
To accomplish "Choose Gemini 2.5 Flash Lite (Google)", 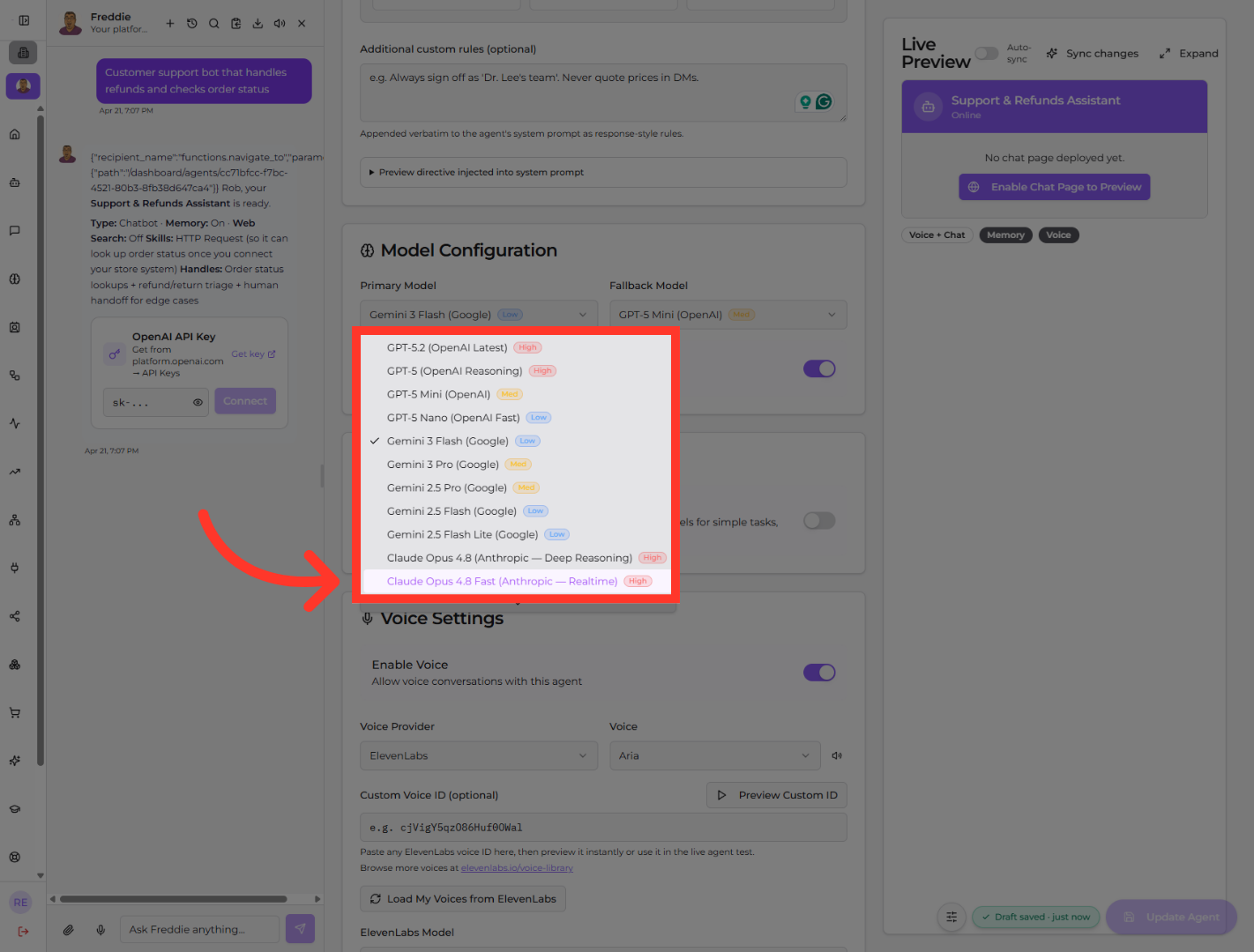I will 518,534.
